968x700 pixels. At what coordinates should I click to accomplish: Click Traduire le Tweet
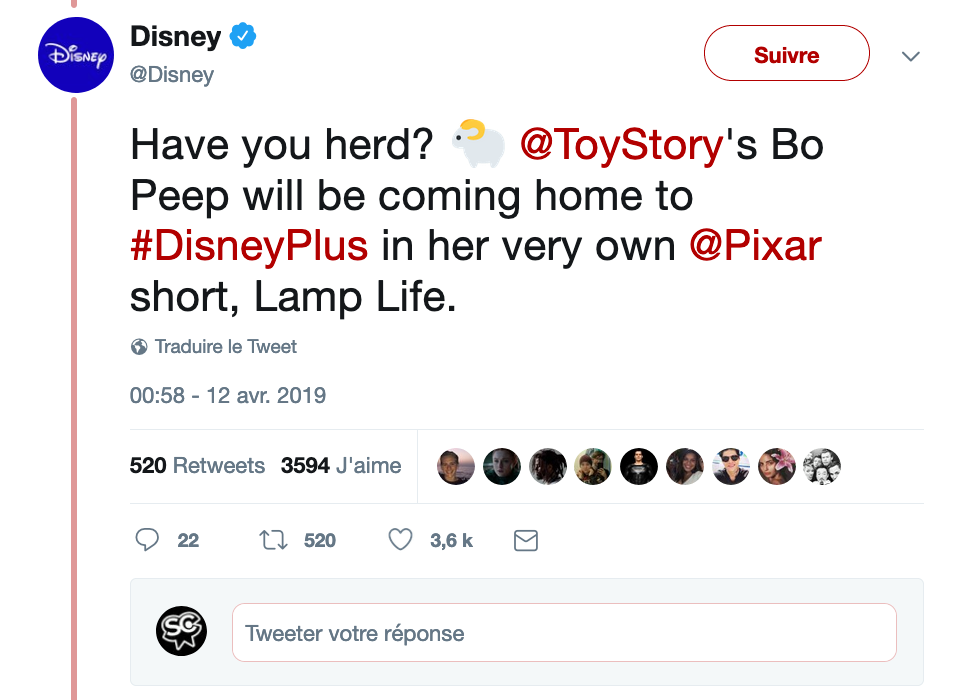pos(225,347)
